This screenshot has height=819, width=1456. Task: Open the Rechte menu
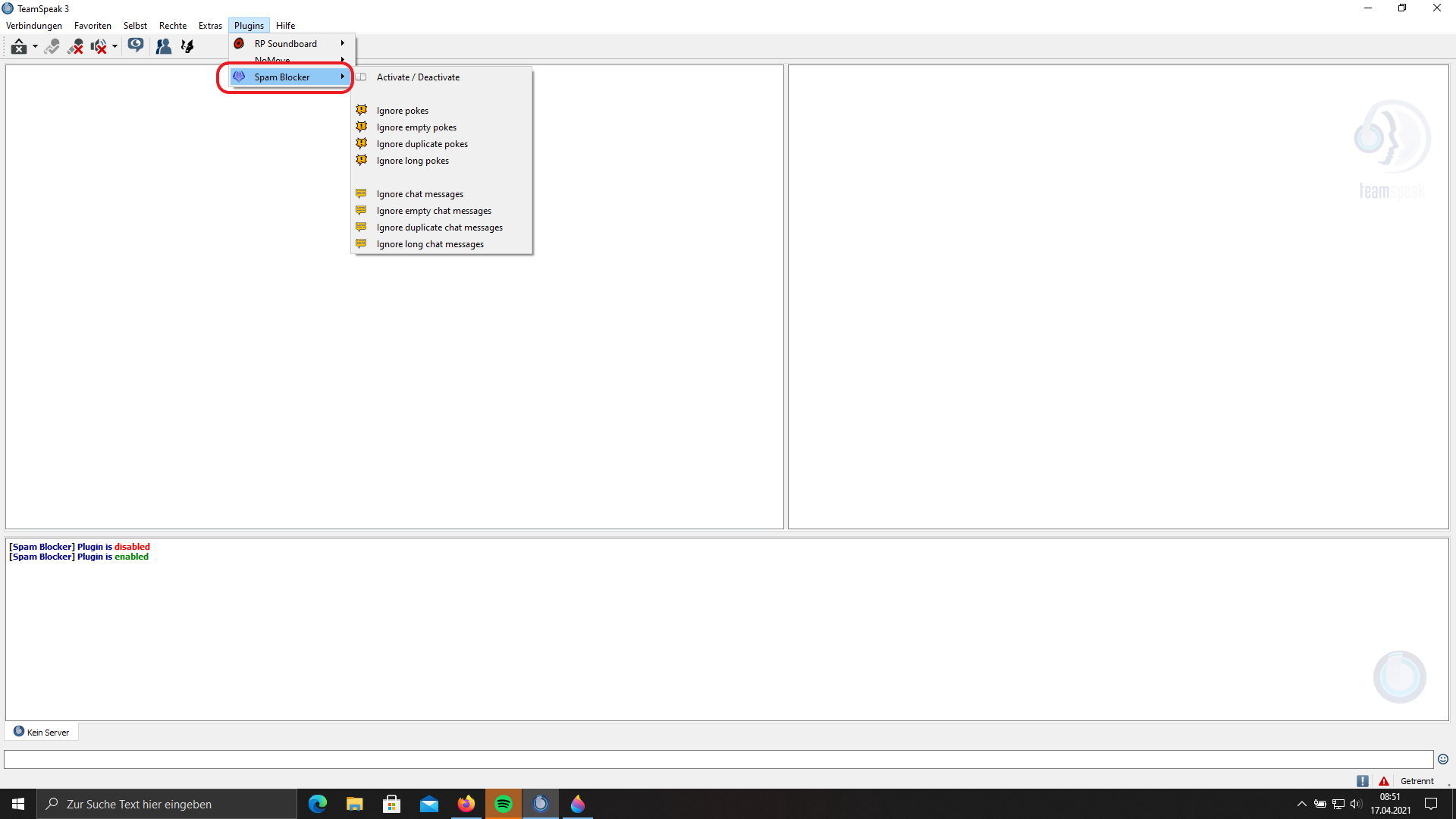coord(173,26)
